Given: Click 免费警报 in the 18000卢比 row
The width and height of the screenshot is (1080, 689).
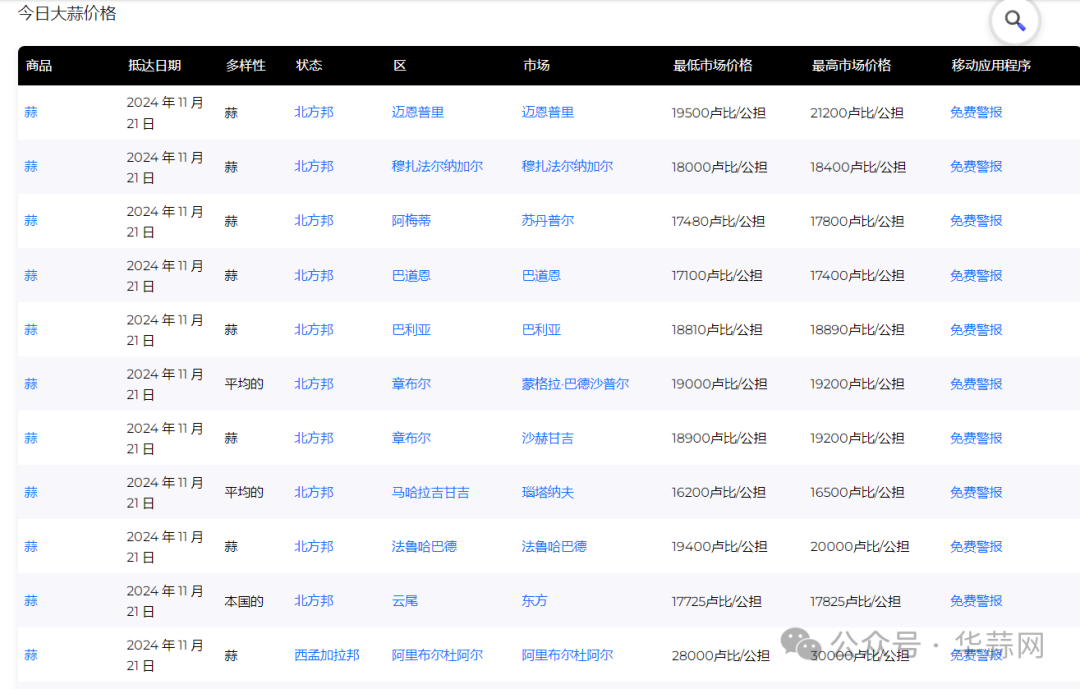Looking at the screenshot, I should click(976, 166).
